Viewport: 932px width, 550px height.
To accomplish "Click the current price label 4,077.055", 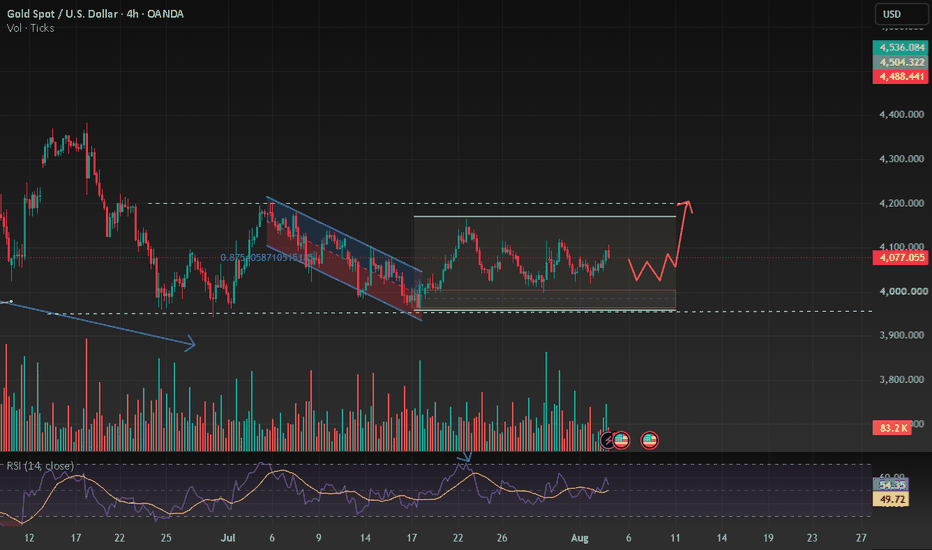I will [x=900, y=257].
